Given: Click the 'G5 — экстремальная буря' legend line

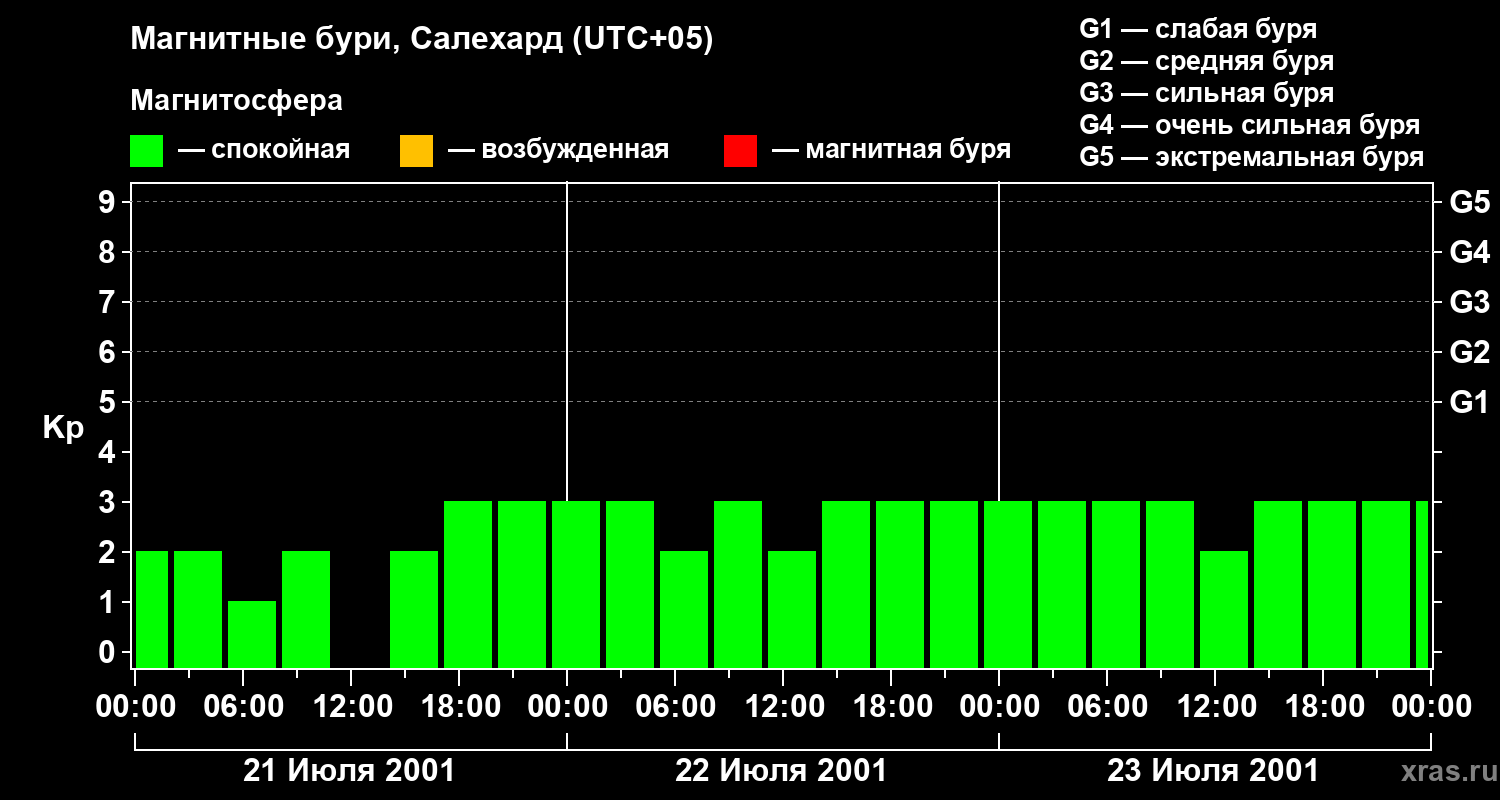Looking at the screenshot, I should coord(1252,157).
